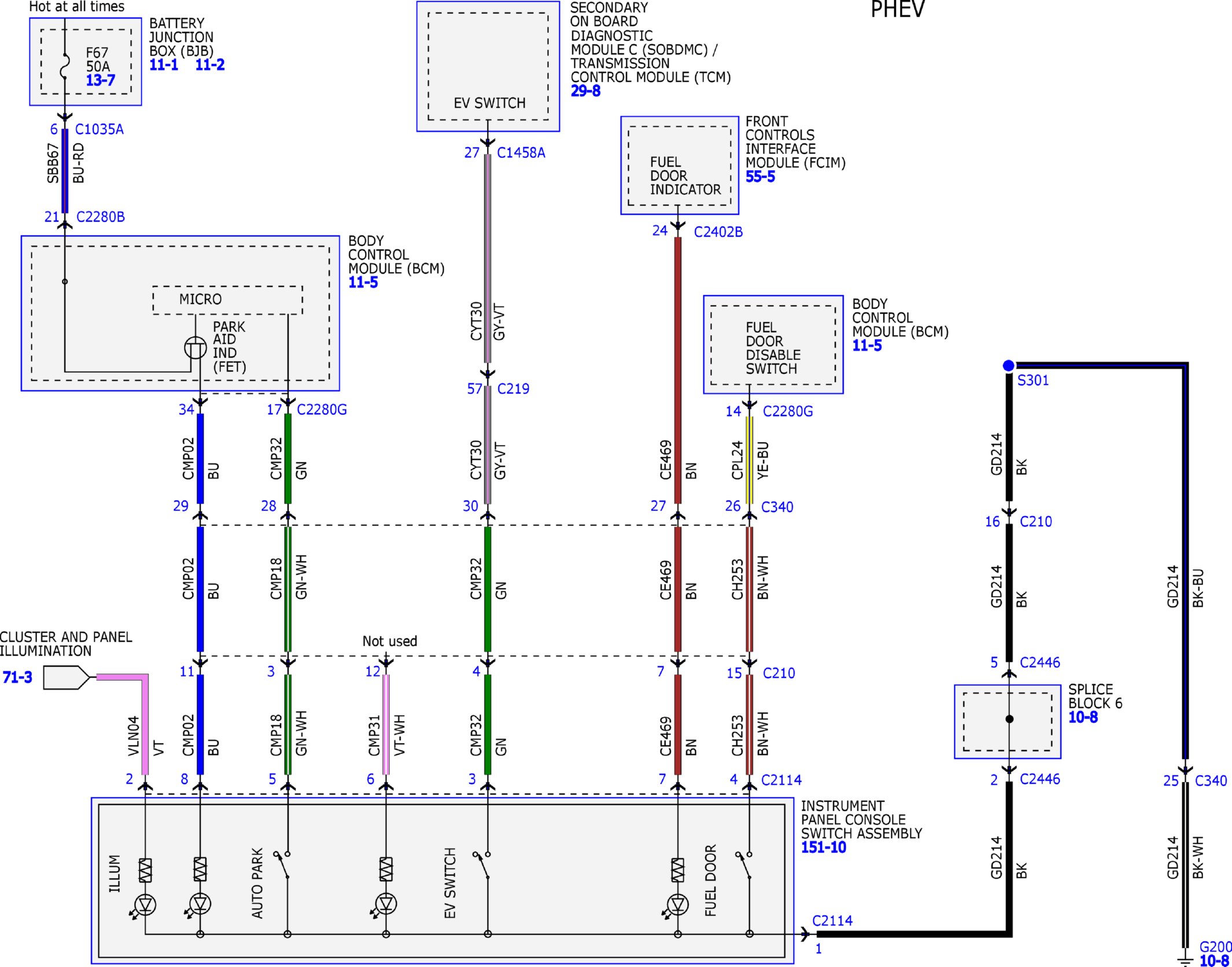Select the yellow CPL24 YE-BU wire
The height and width of the screenshot is (967, 1232).
[749, 460]
